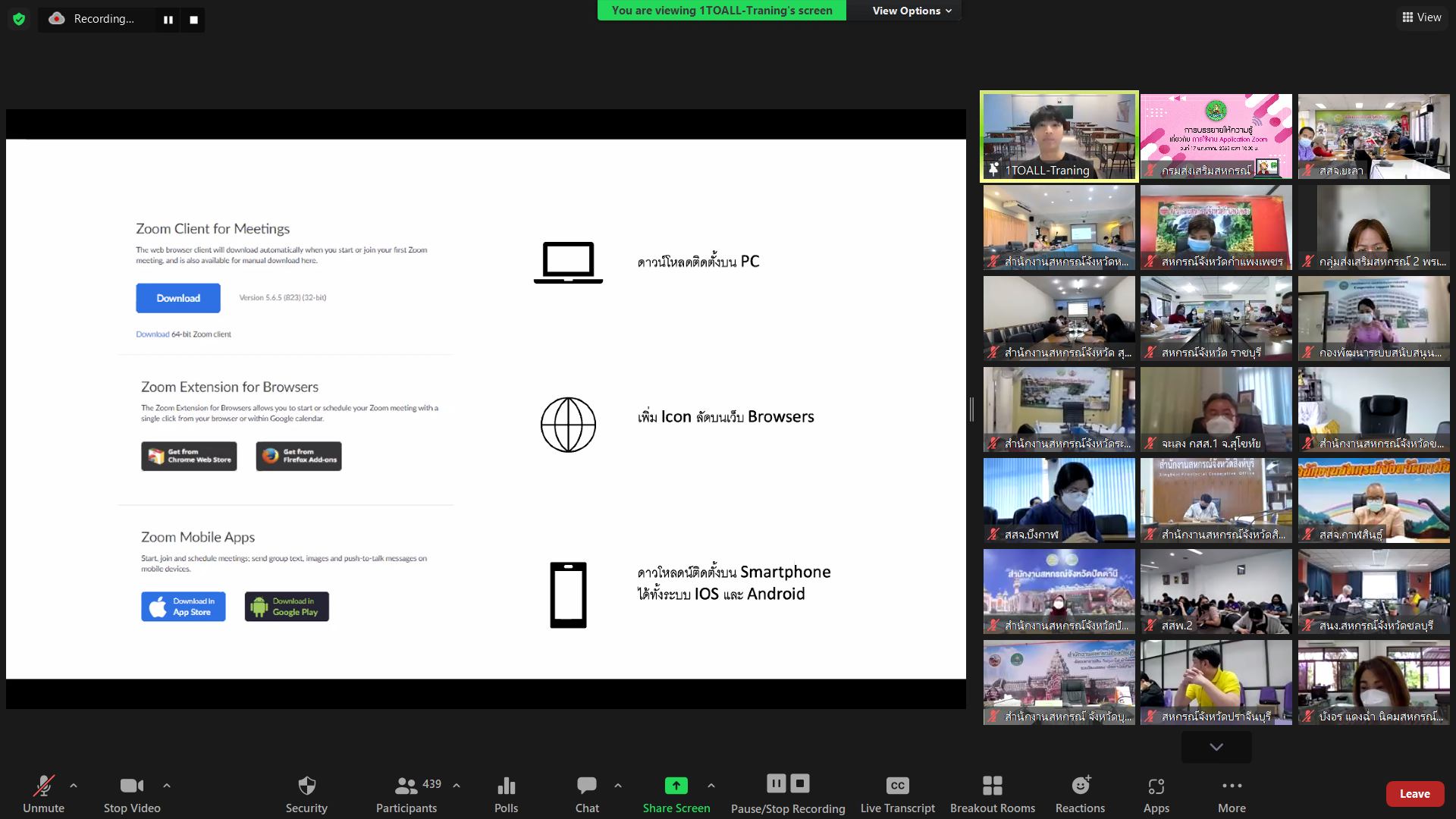Click the panel divider handle beside gallery
The height and width of the screenshot is (819, 1456).
[971, 409]
